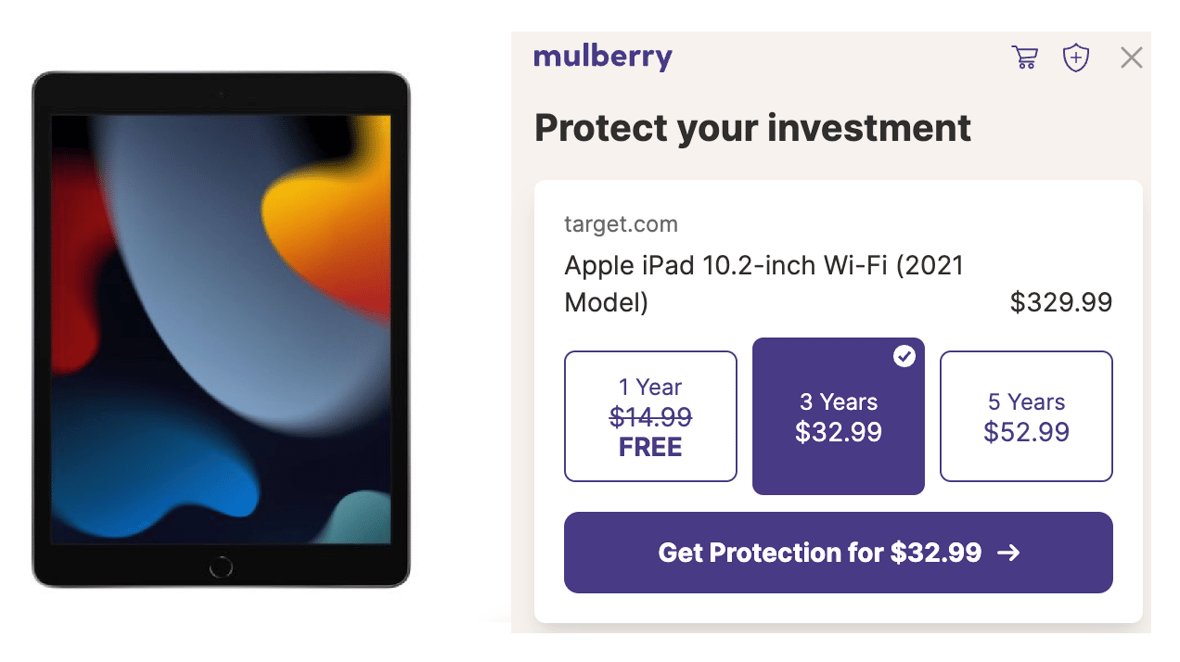Click the target.com source label
This screenshot has width=1180, height=662.
click(620, 224)
